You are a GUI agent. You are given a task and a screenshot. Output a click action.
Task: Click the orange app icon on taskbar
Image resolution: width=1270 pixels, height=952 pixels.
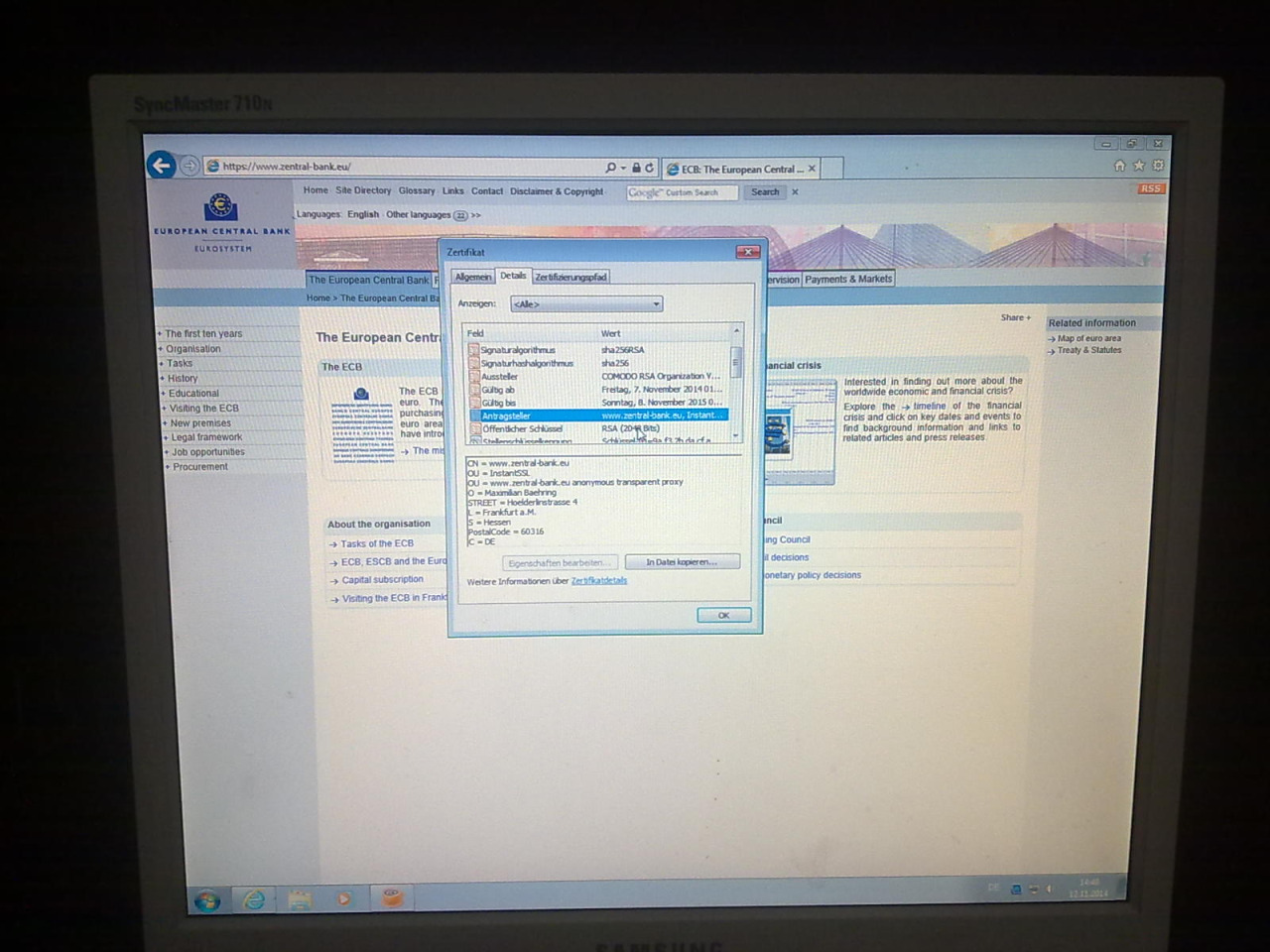393,897
